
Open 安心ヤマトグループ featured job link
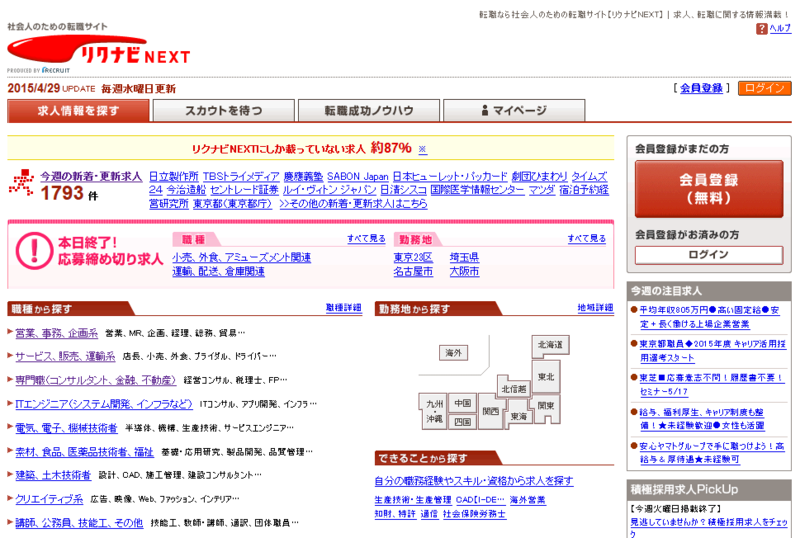coord(712,452)
